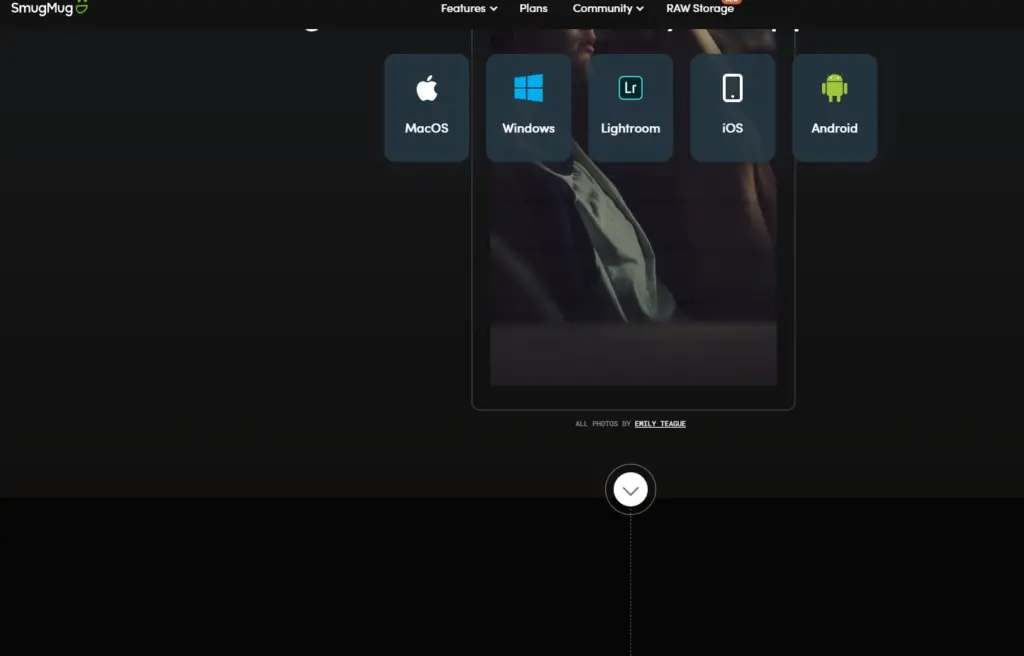Click the green SmugMug smiley logo
1024x656 pixels.
[80, 7]
